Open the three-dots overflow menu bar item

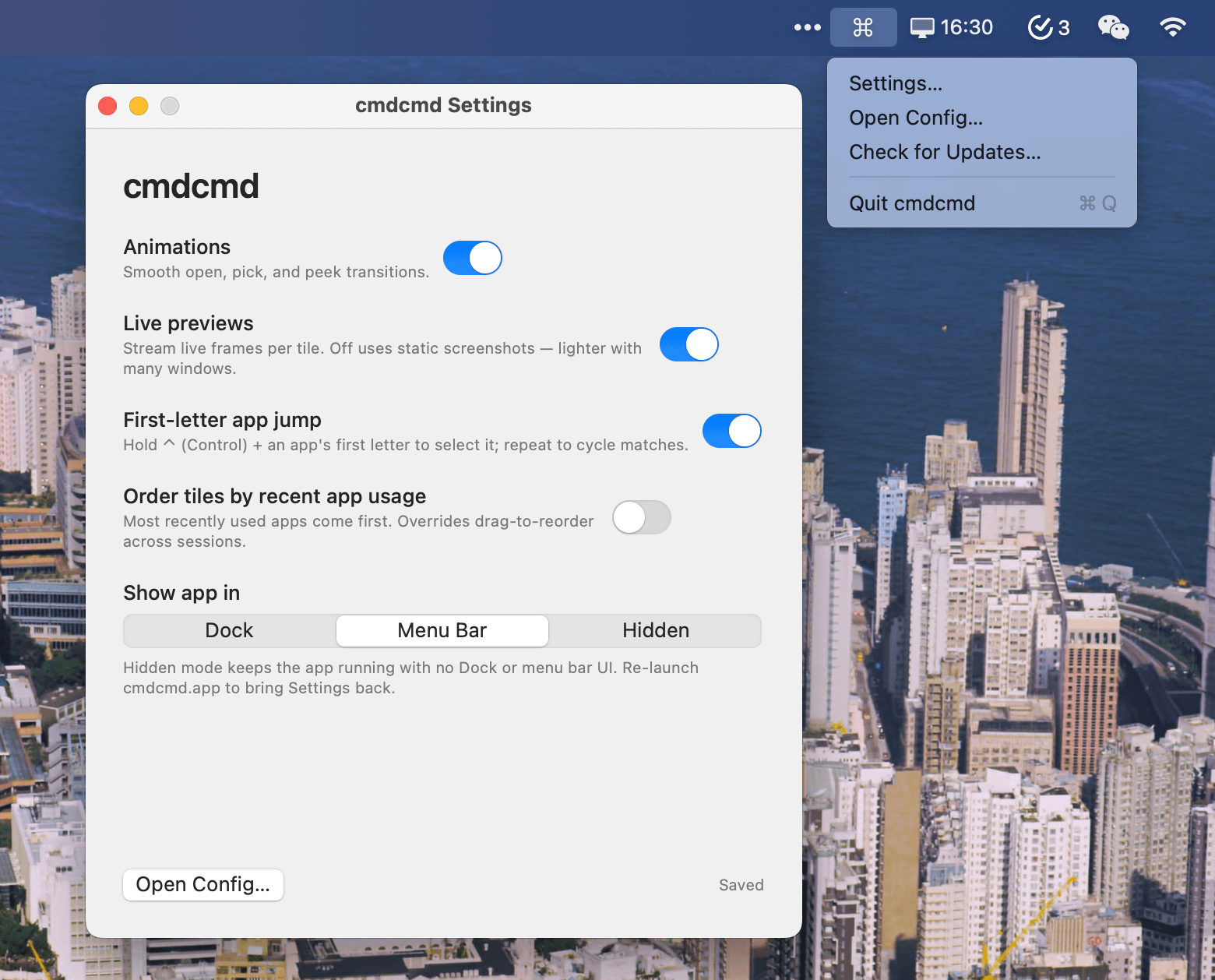[x=808, y=27]
